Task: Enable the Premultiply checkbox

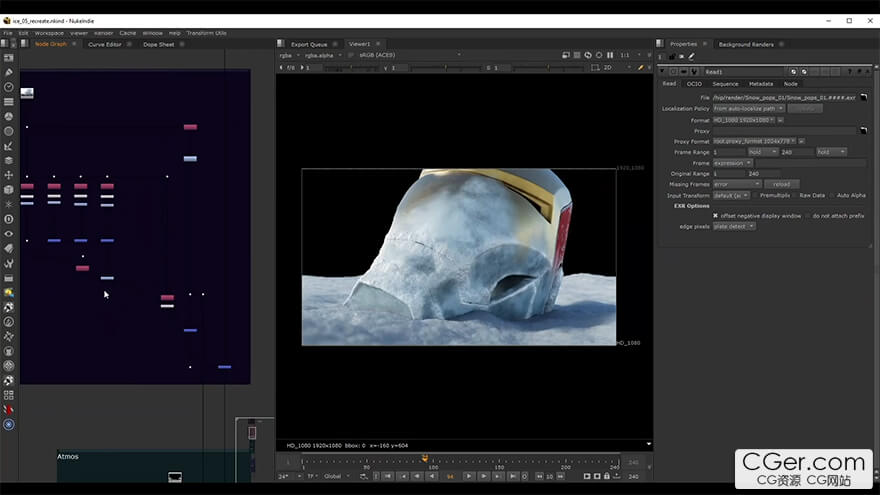Action: [755, 195]
